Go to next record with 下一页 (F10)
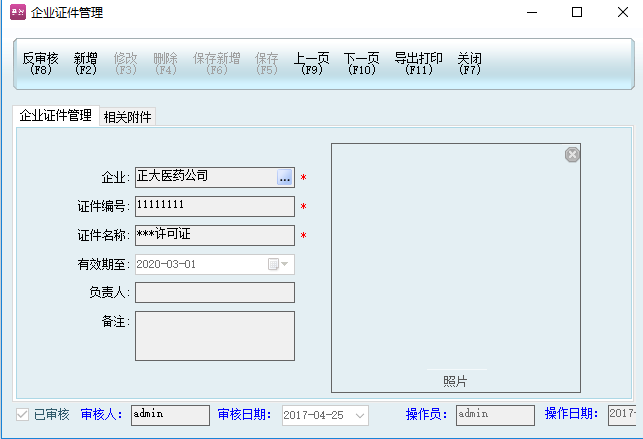This screenshot has width=643, height=439. (361, 64)
